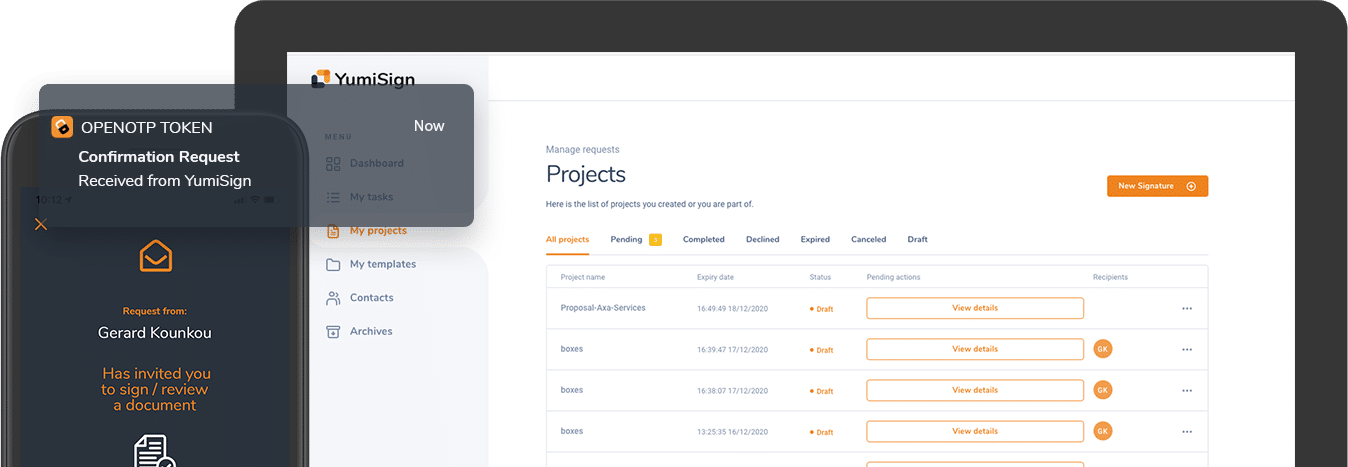Open three-dot menu of last boxes row

pos(1187,432)
